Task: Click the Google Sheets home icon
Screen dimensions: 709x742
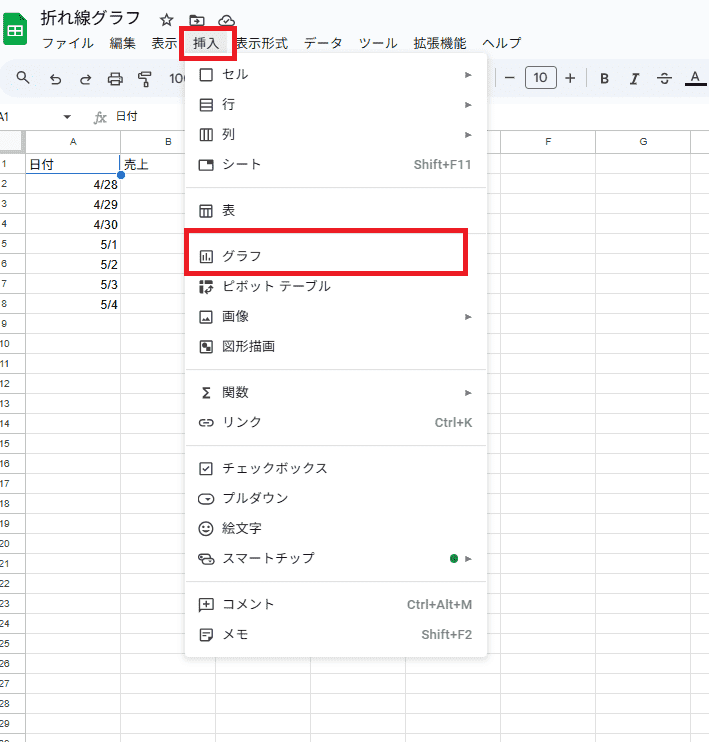Action: 15,29
